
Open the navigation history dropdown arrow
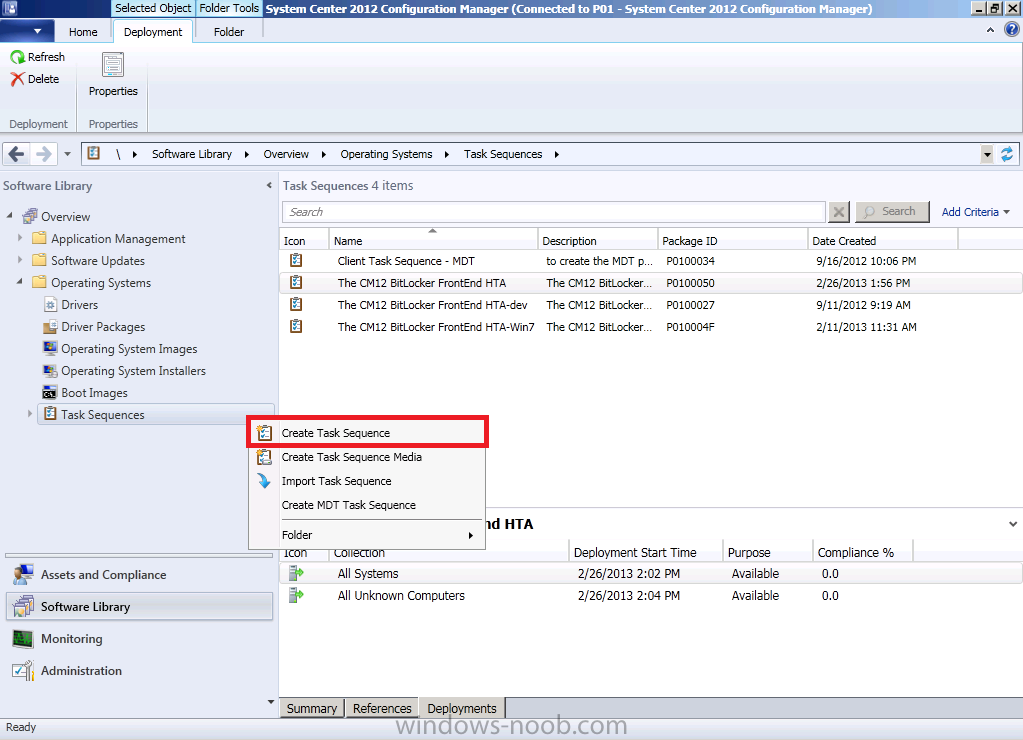67,155
